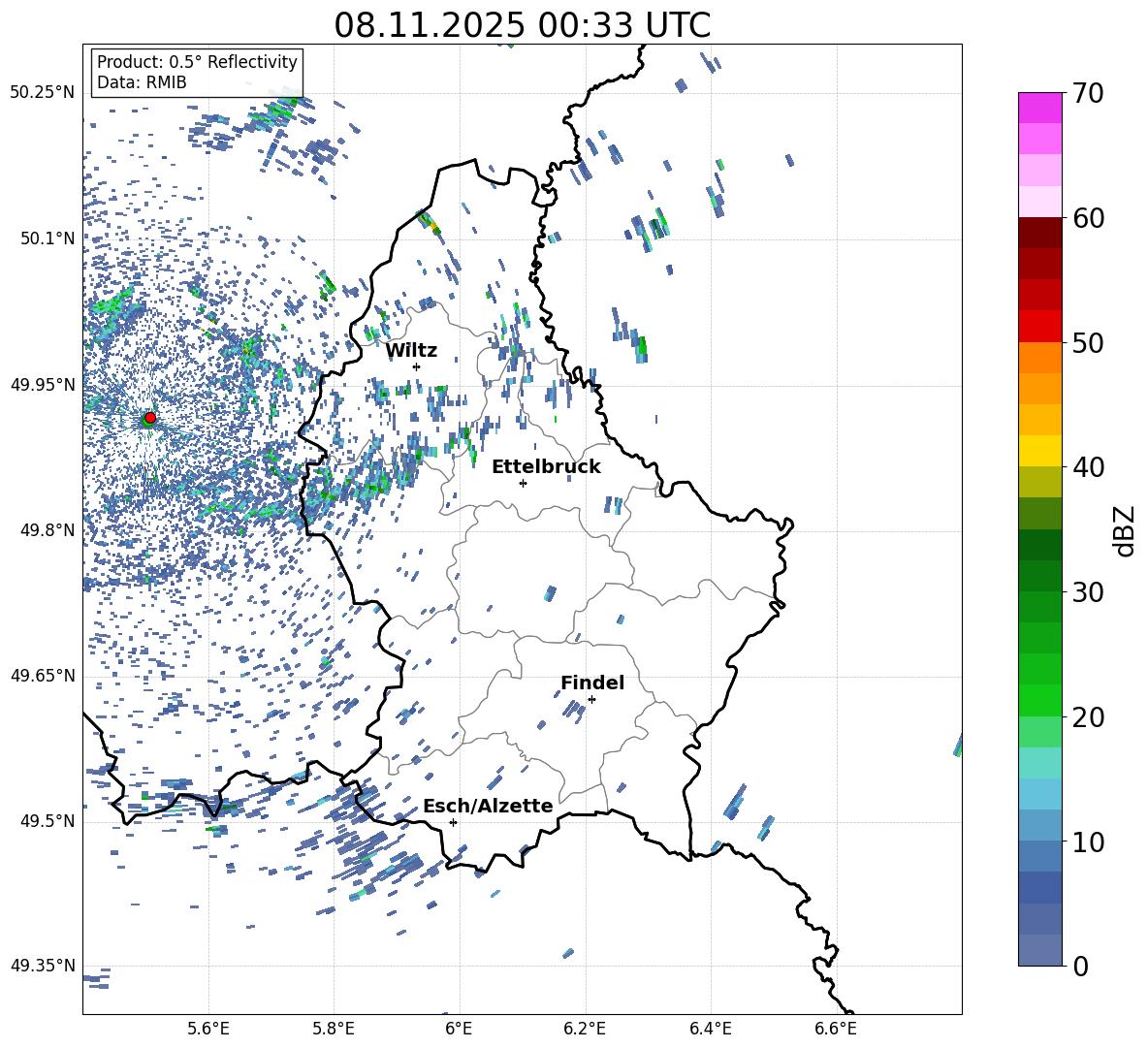The width and height of the screenshot is (1148, 1048).
Task: Click the magenta 70 dBZ colorbar segment
Action: pos(1040,108)
